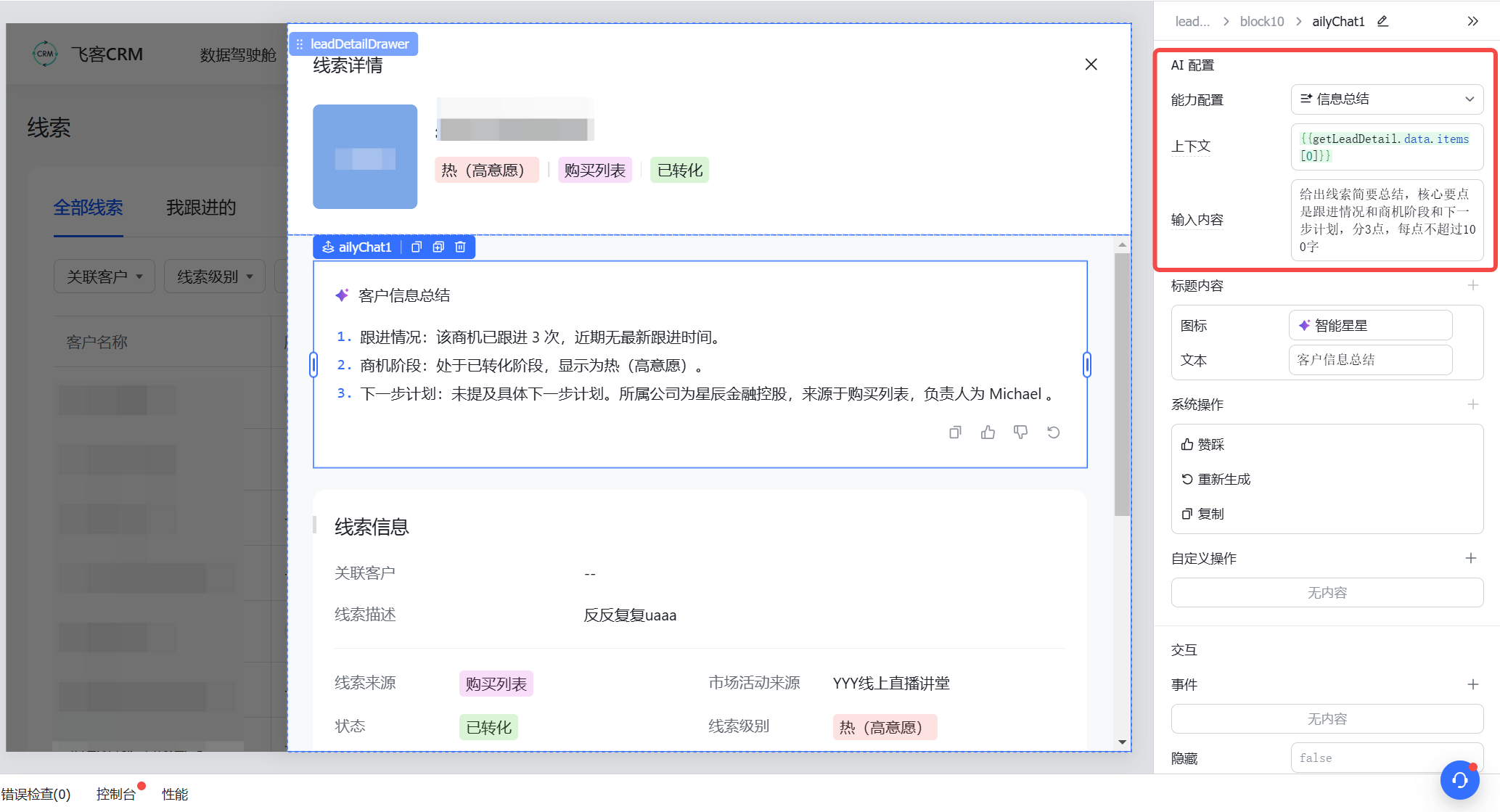
Task: Click the drawer vertical scrollbar thumb
Action: pos(1123,385)
